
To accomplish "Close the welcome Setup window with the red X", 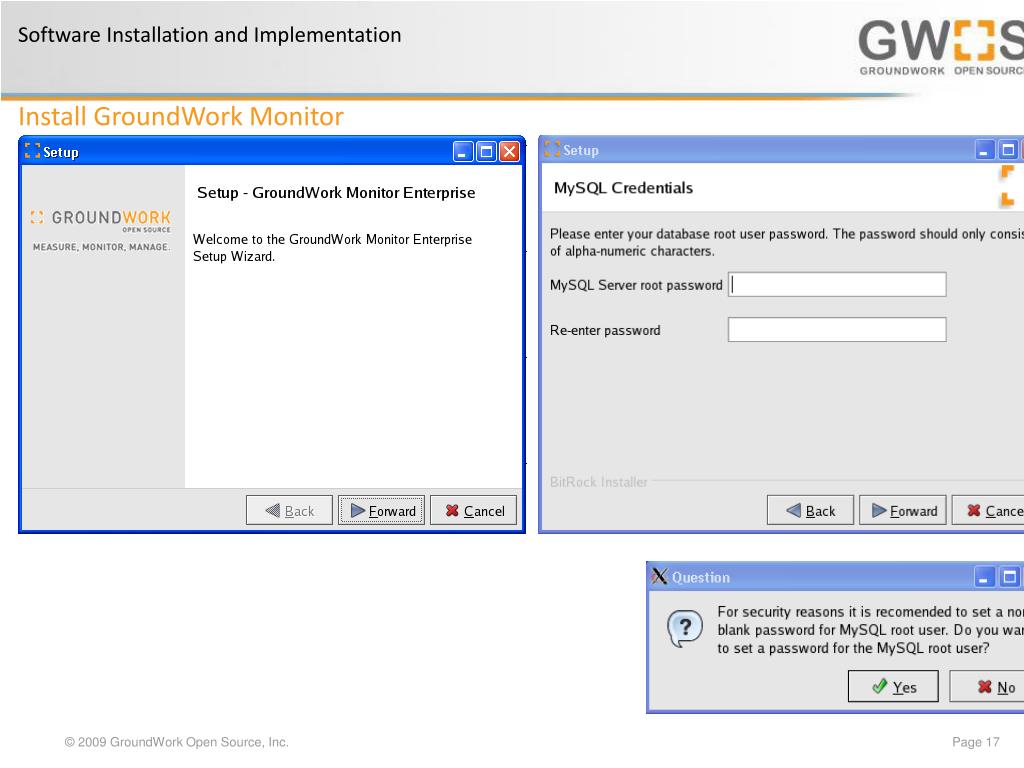I will point(509,152).
